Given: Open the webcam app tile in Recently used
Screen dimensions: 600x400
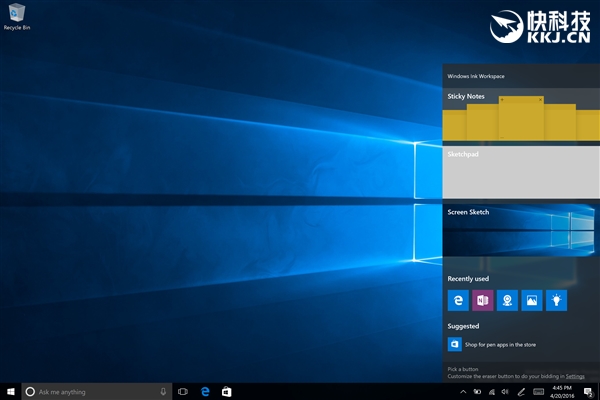Looking at the screenshot, I should pos(507,300).
